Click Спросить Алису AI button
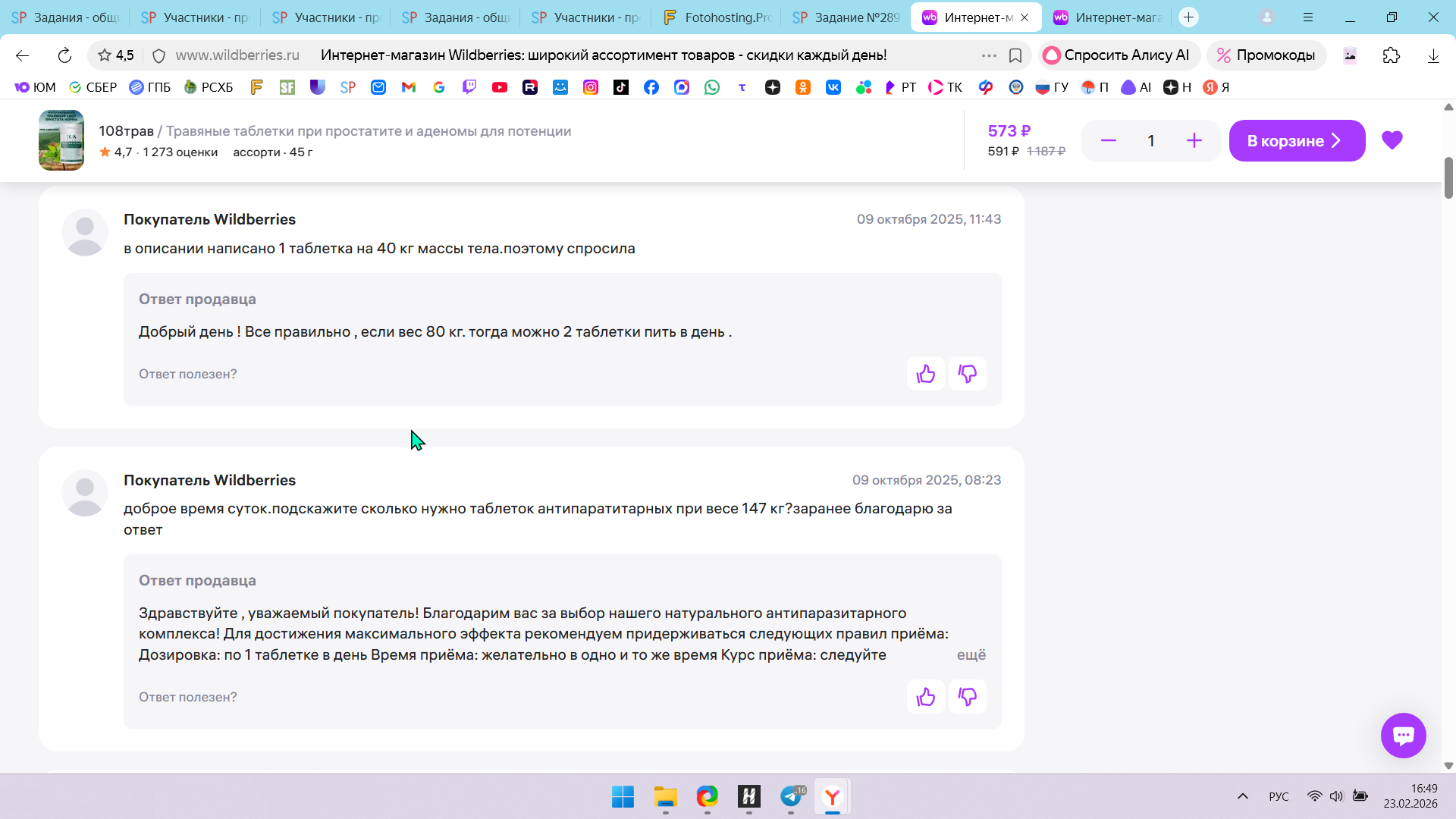 (1117, 55)
